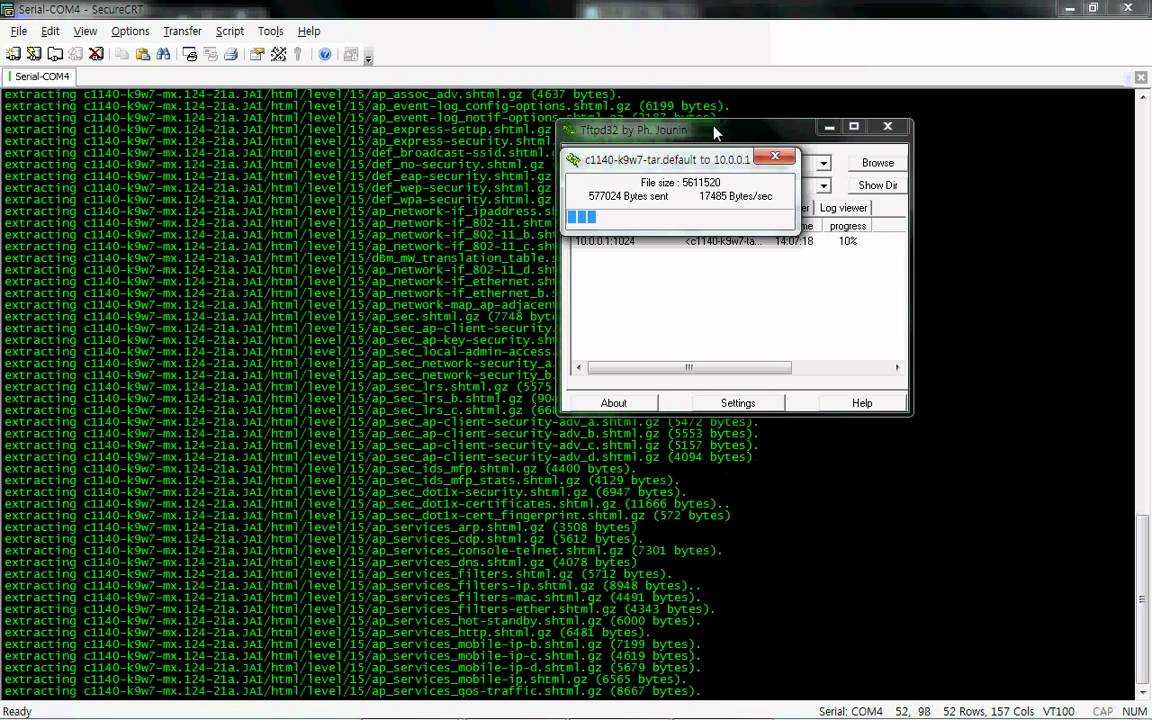Click terminal vertical scrollbar up arrow
Viewport: 1152px width, 720px height.
tap(1144, 96)
